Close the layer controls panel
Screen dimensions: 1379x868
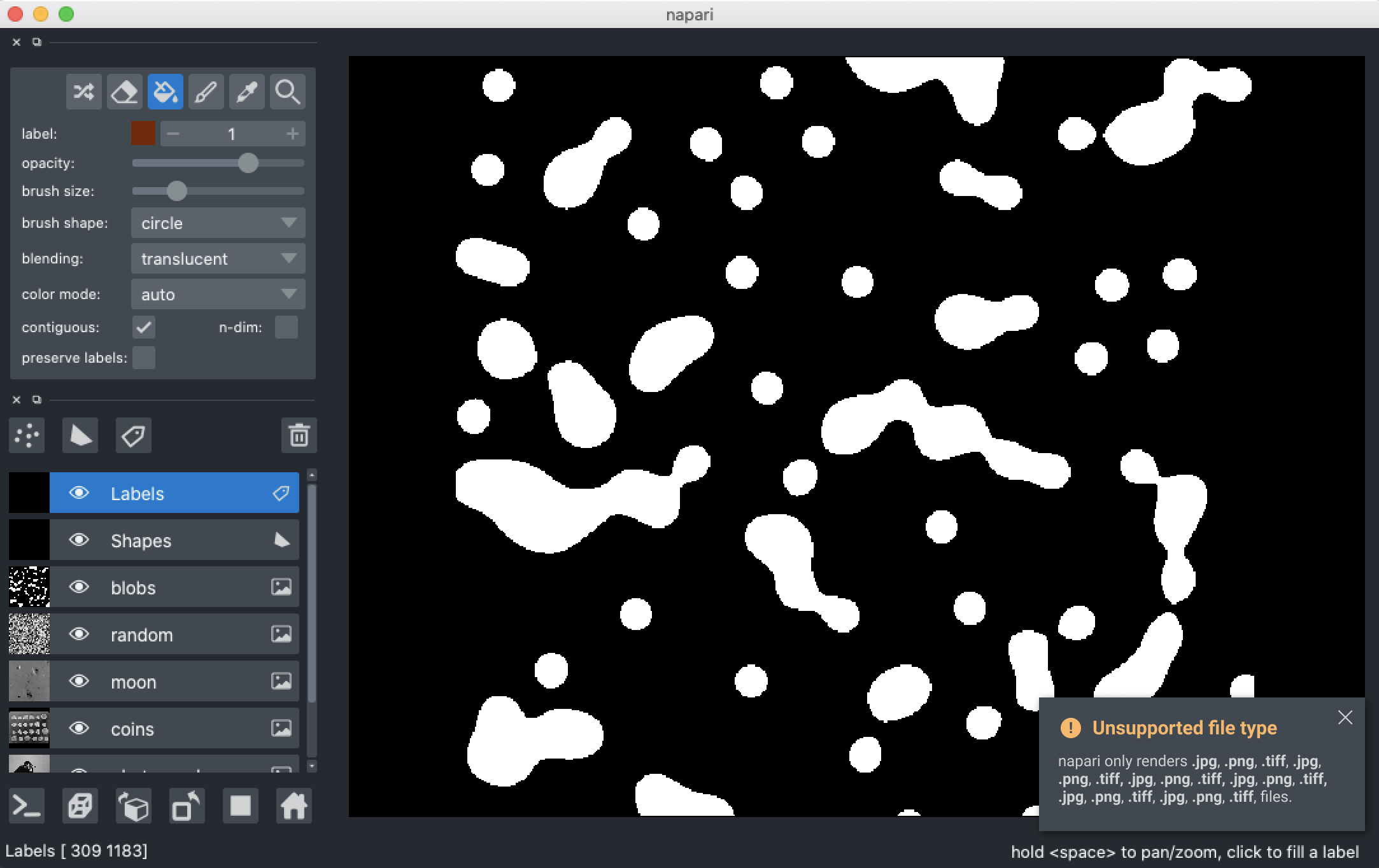pyautogui.click(x=17, y=42)
